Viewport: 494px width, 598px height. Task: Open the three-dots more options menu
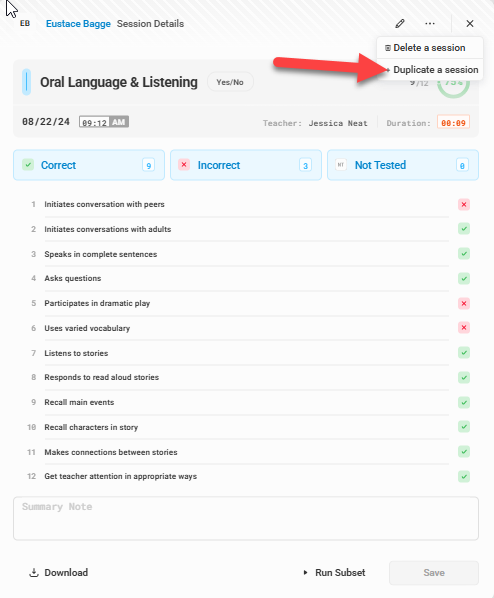pyautogui.click(x=430, y=24)
